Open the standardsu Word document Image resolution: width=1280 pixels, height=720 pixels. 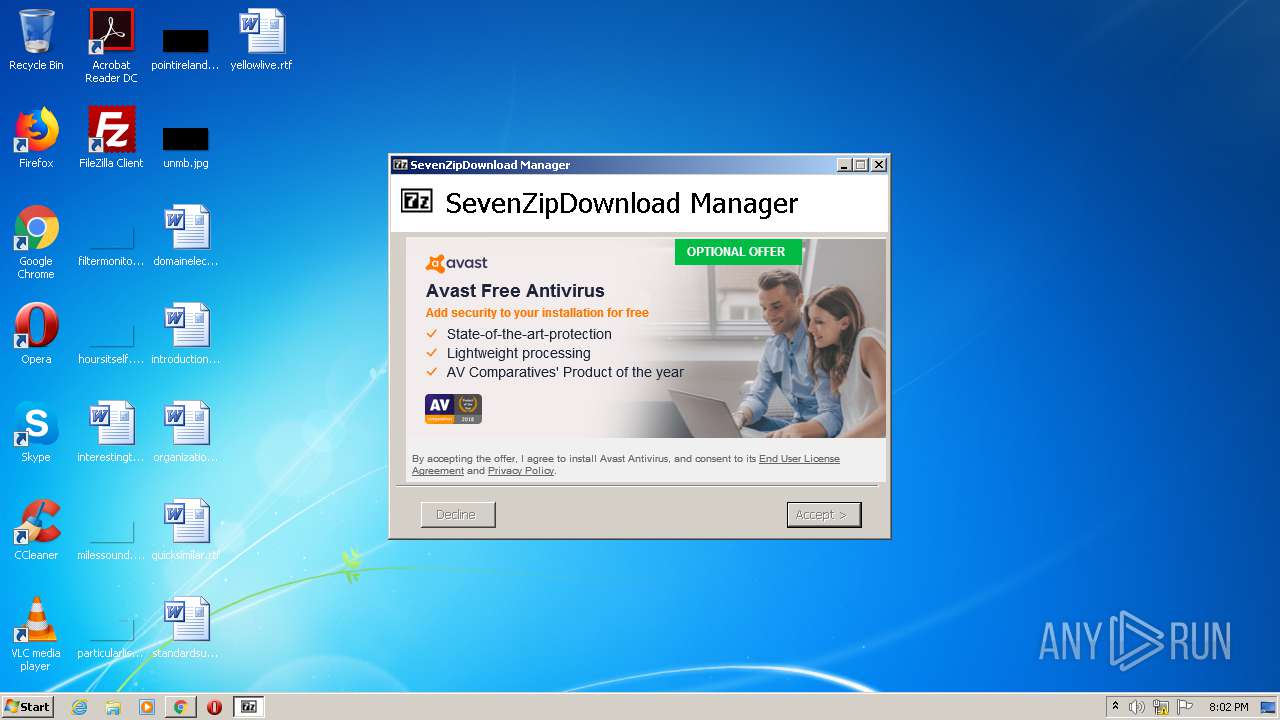coord(186,628)
